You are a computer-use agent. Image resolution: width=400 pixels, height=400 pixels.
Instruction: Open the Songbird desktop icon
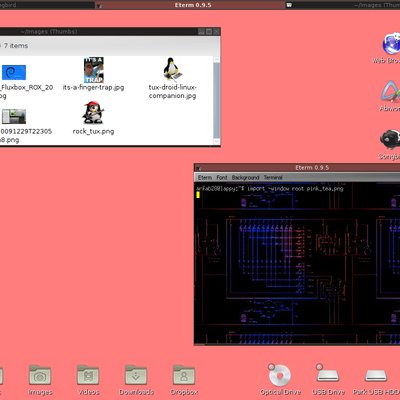coord(390,139)
